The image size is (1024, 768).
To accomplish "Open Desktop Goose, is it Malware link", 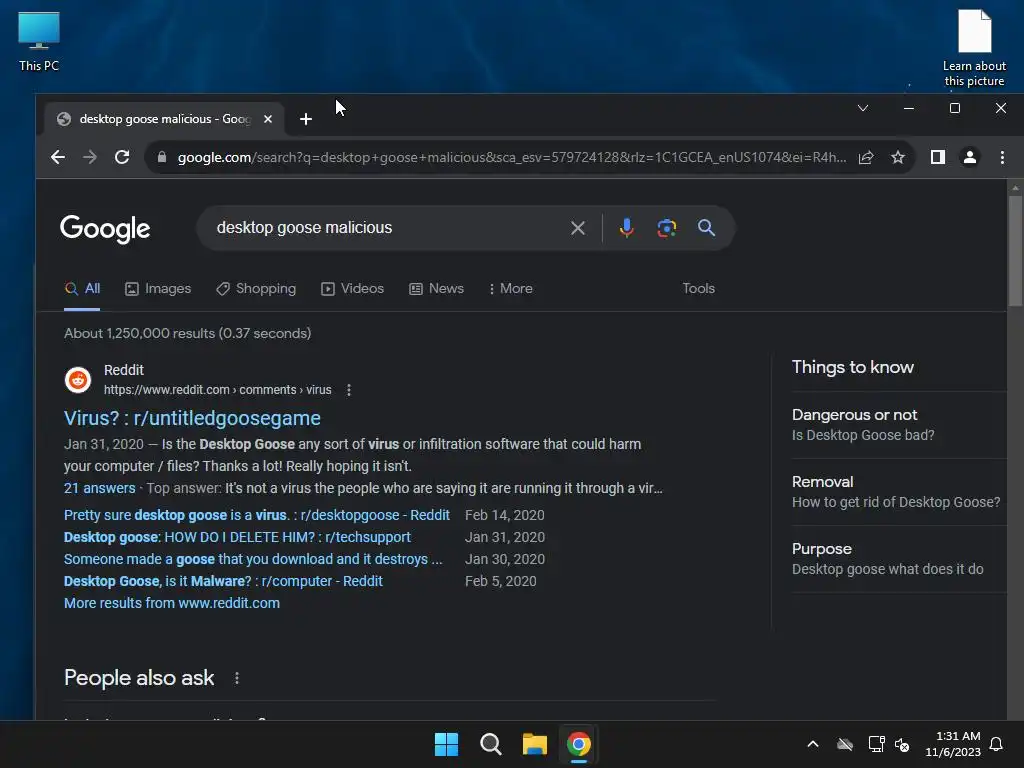I will pyautogui.click(x=223, y=581).
